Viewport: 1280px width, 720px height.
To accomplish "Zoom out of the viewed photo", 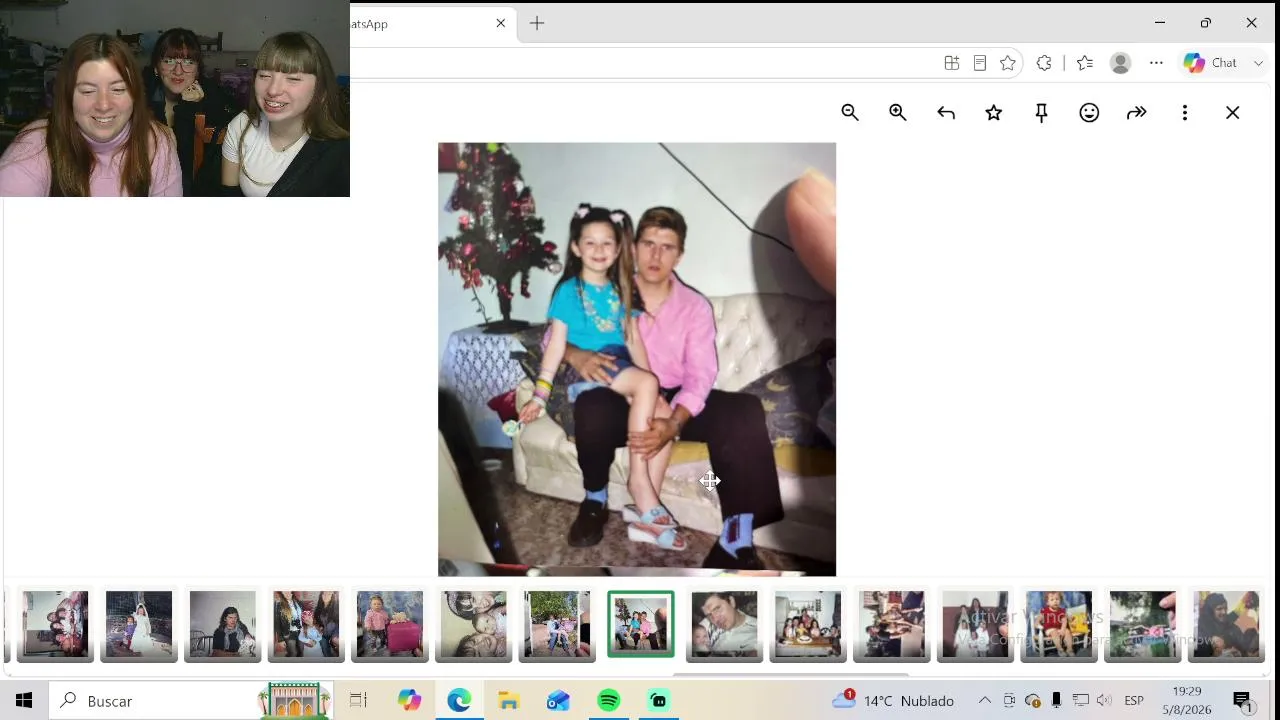I will pyautogui.click(x=850, y=113).
